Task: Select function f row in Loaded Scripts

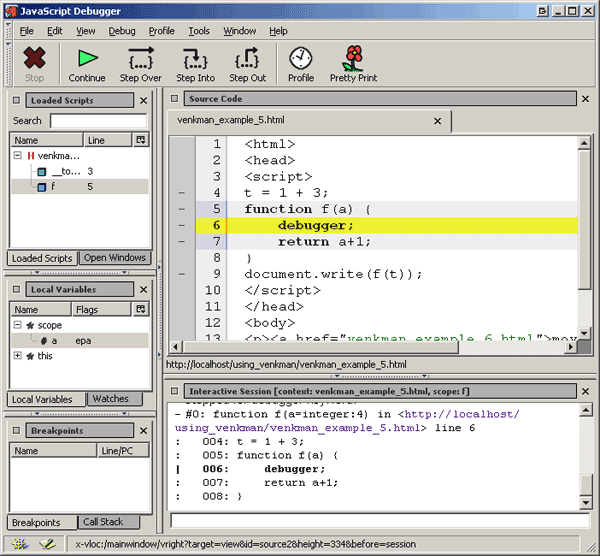Action: click(x=79, y=186)
